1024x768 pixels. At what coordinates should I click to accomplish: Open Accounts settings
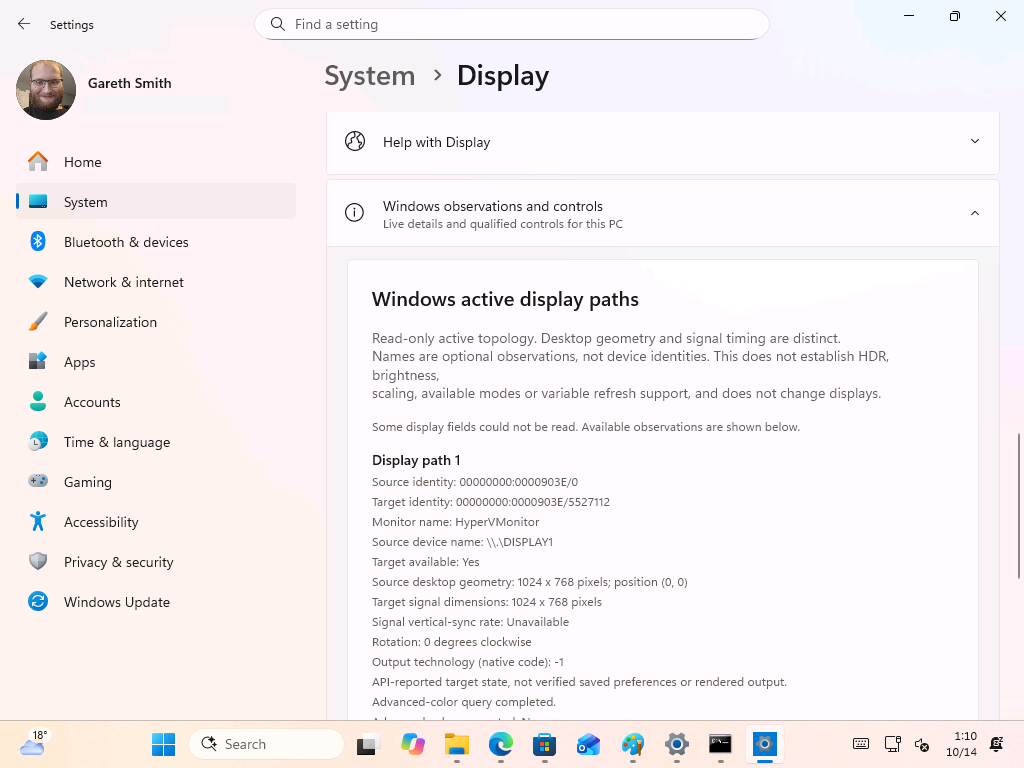click(155, 402)
